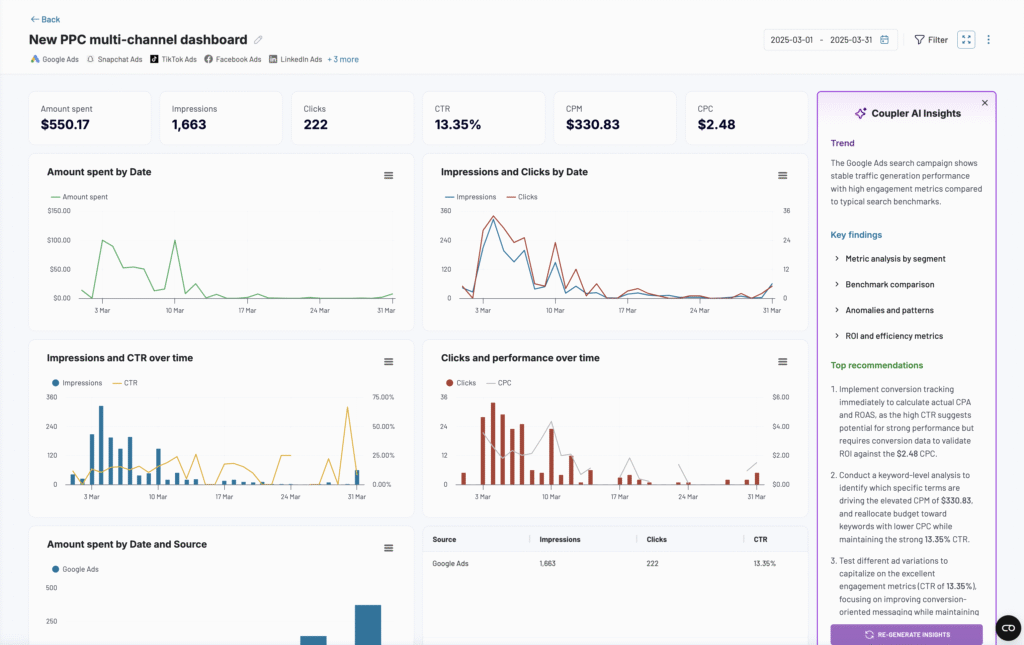The image size is (1024, 645).
Task: Toggle CPC legend in Clicks and performance chart
Action: point(499,383)
